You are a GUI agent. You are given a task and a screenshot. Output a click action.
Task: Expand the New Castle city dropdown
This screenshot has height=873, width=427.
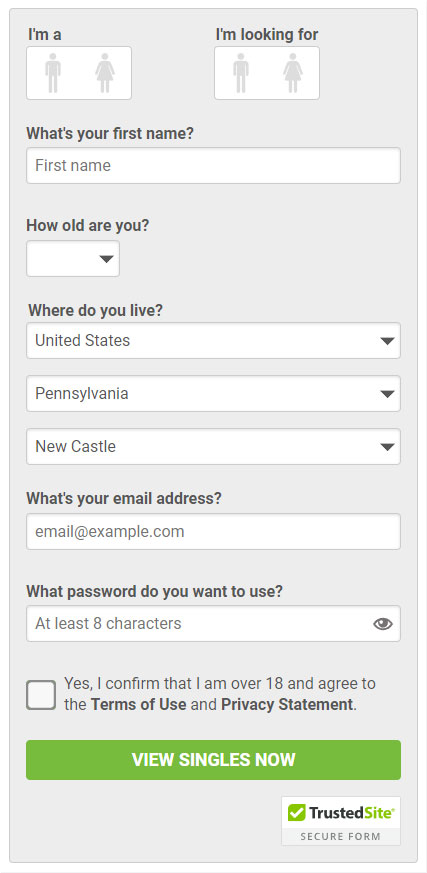pyautogui.click(x=213, y=447)
